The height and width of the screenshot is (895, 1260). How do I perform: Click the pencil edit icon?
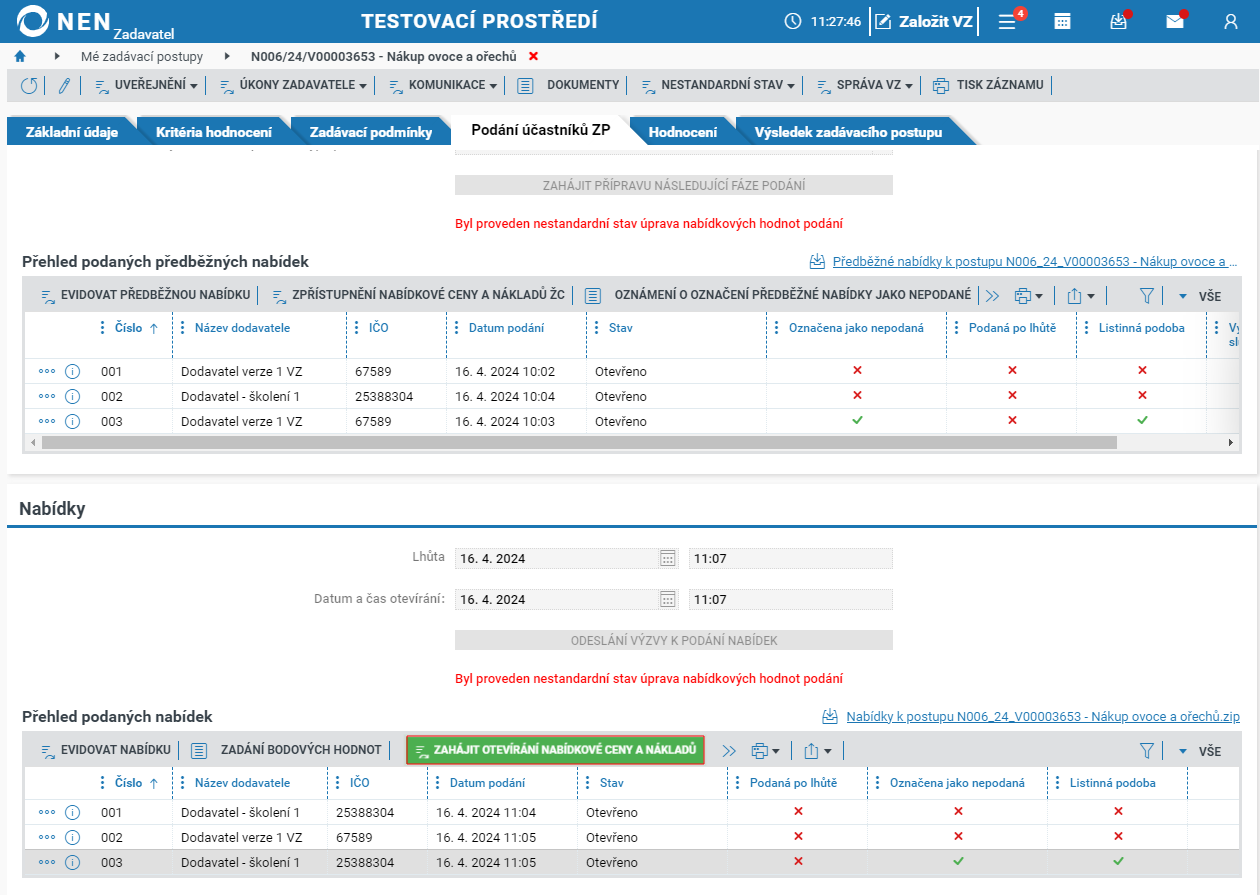click(x=64, y=86)
